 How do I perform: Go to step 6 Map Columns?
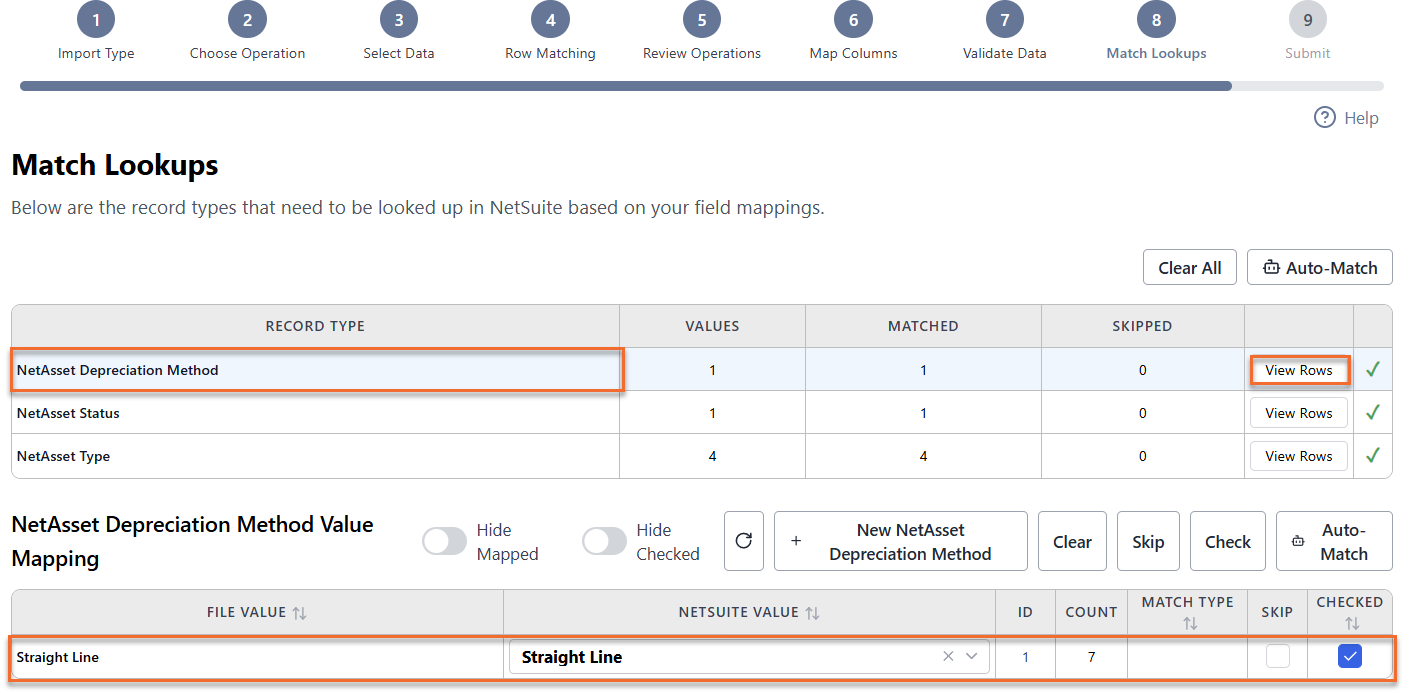pyautogui.click(x=853, y=31)
